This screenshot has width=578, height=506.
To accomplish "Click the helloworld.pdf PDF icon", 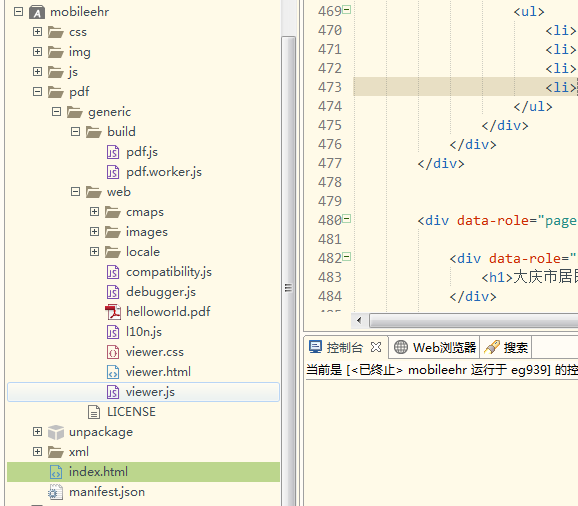I will (113, 312).
